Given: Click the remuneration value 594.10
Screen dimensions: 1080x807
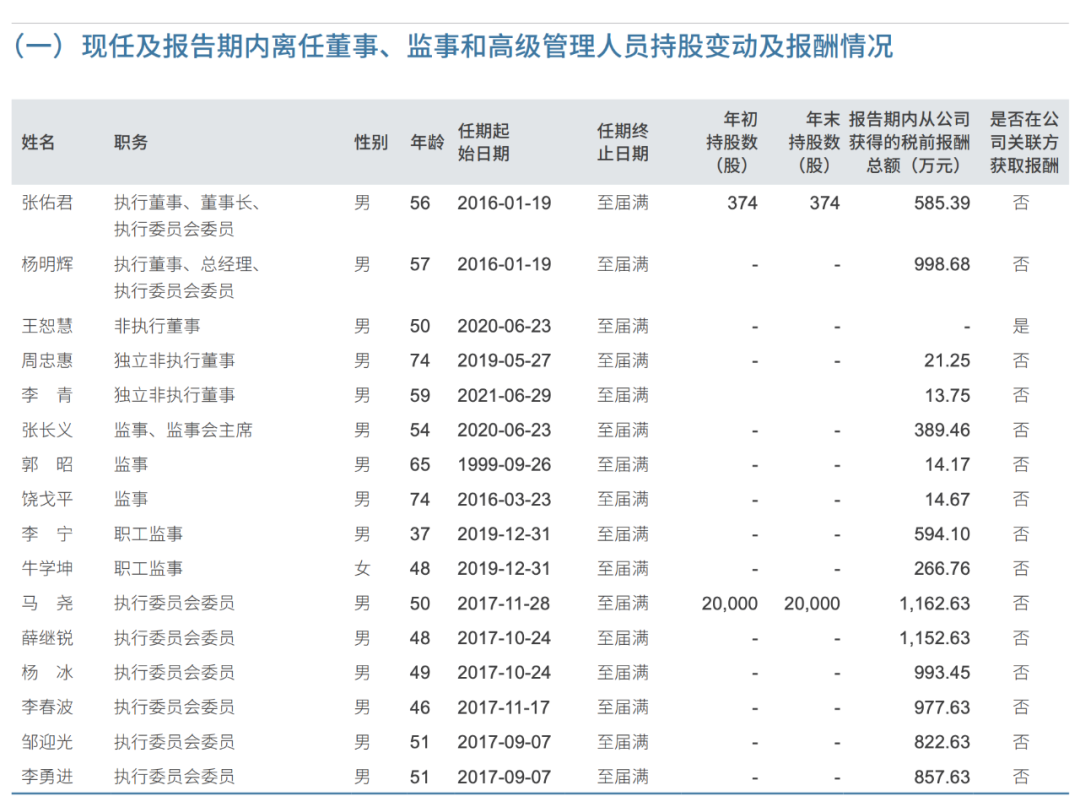Looking at the screenshot, I should (942, 534).
